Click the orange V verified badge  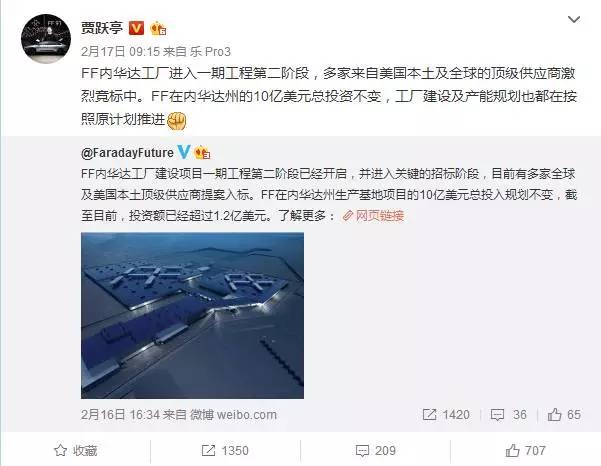tap(136, 28)
